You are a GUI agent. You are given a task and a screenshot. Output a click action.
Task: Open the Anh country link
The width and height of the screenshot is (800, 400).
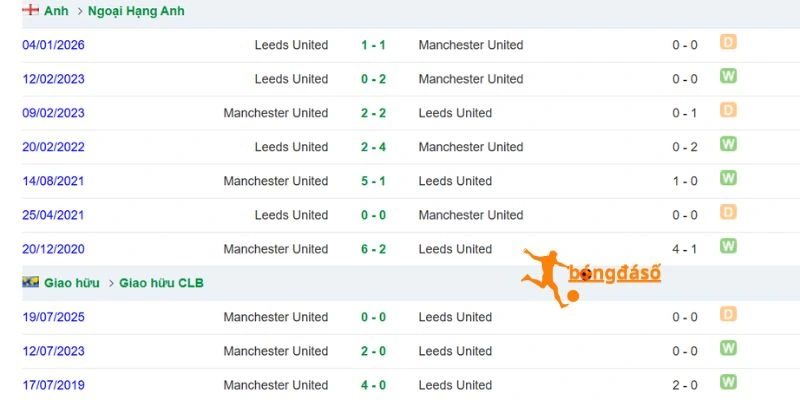56,11
